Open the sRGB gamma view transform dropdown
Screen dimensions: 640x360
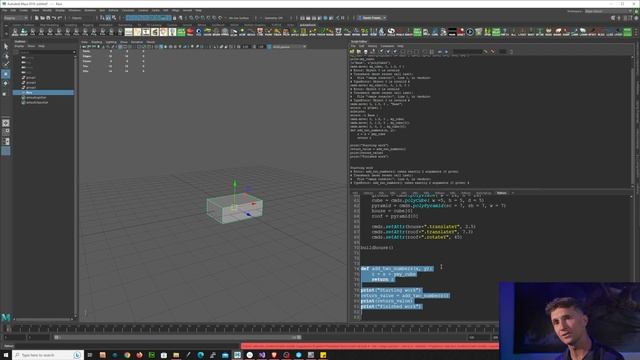click(x=289, y=47)
